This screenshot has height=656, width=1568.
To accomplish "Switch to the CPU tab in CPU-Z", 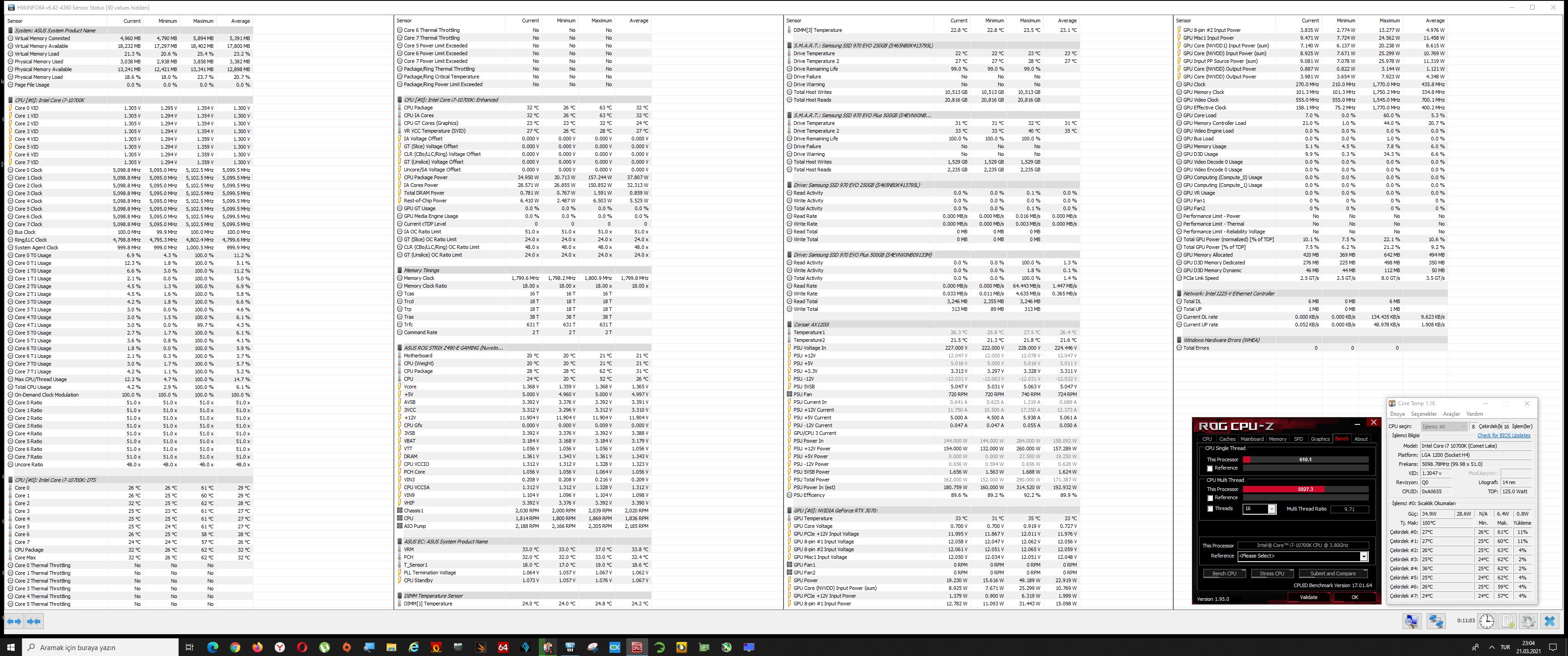I will coord(1207,439).
